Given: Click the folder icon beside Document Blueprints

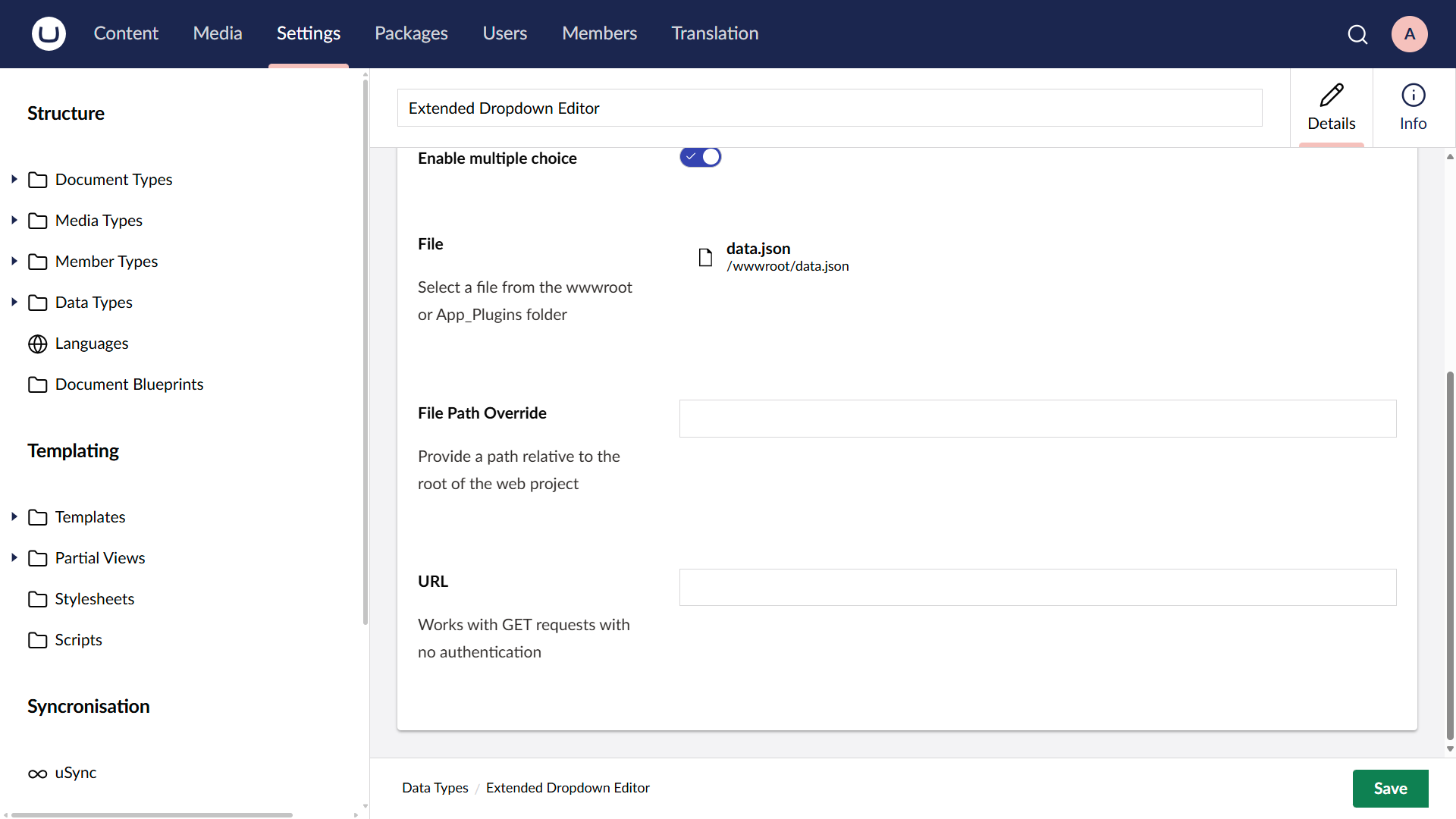Looking at the screenshot, I should pyautogui.click(x=39, y=384).
